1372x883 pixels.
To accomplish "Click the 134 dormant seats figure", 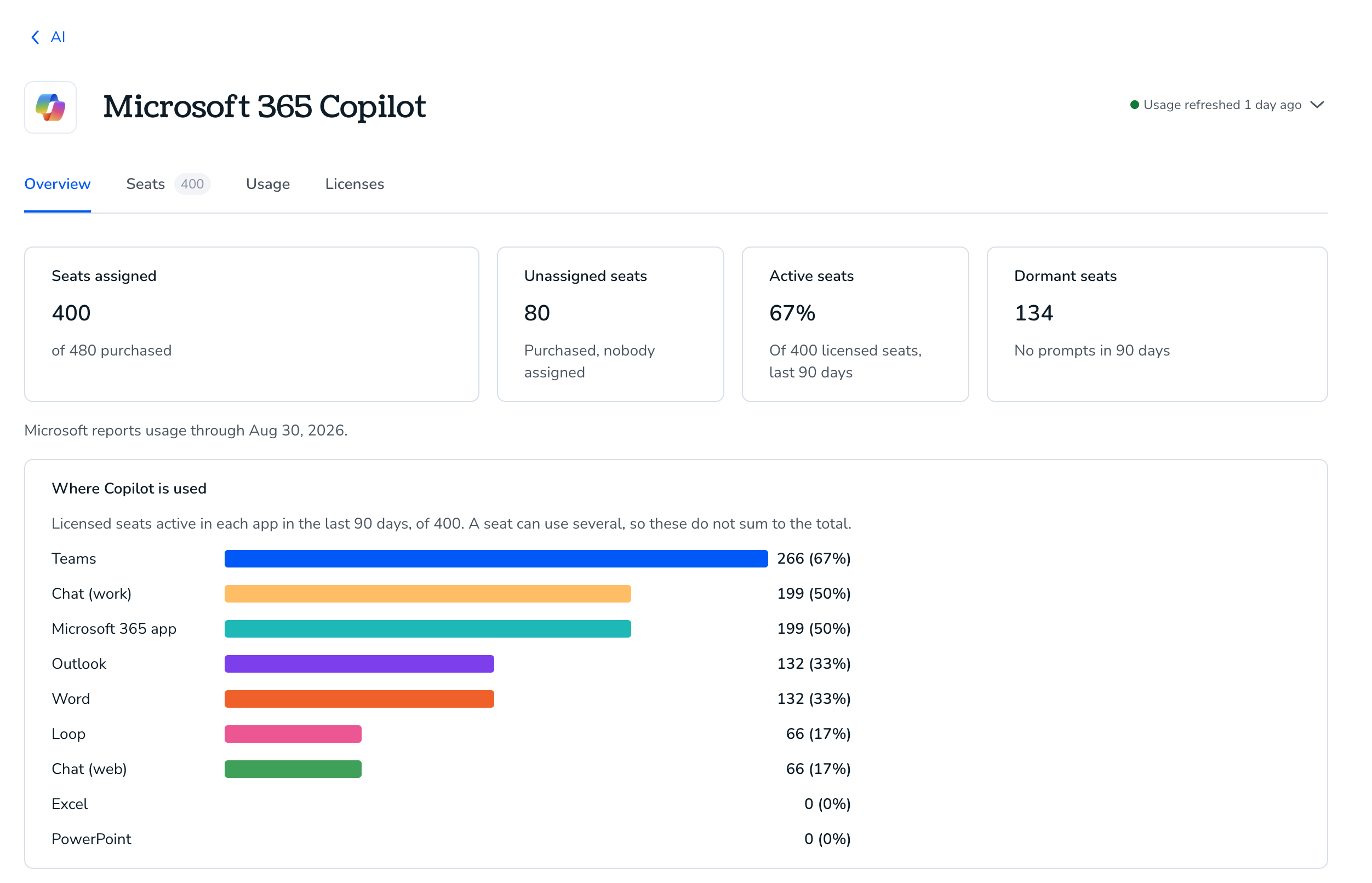I will coord(1033,313).
